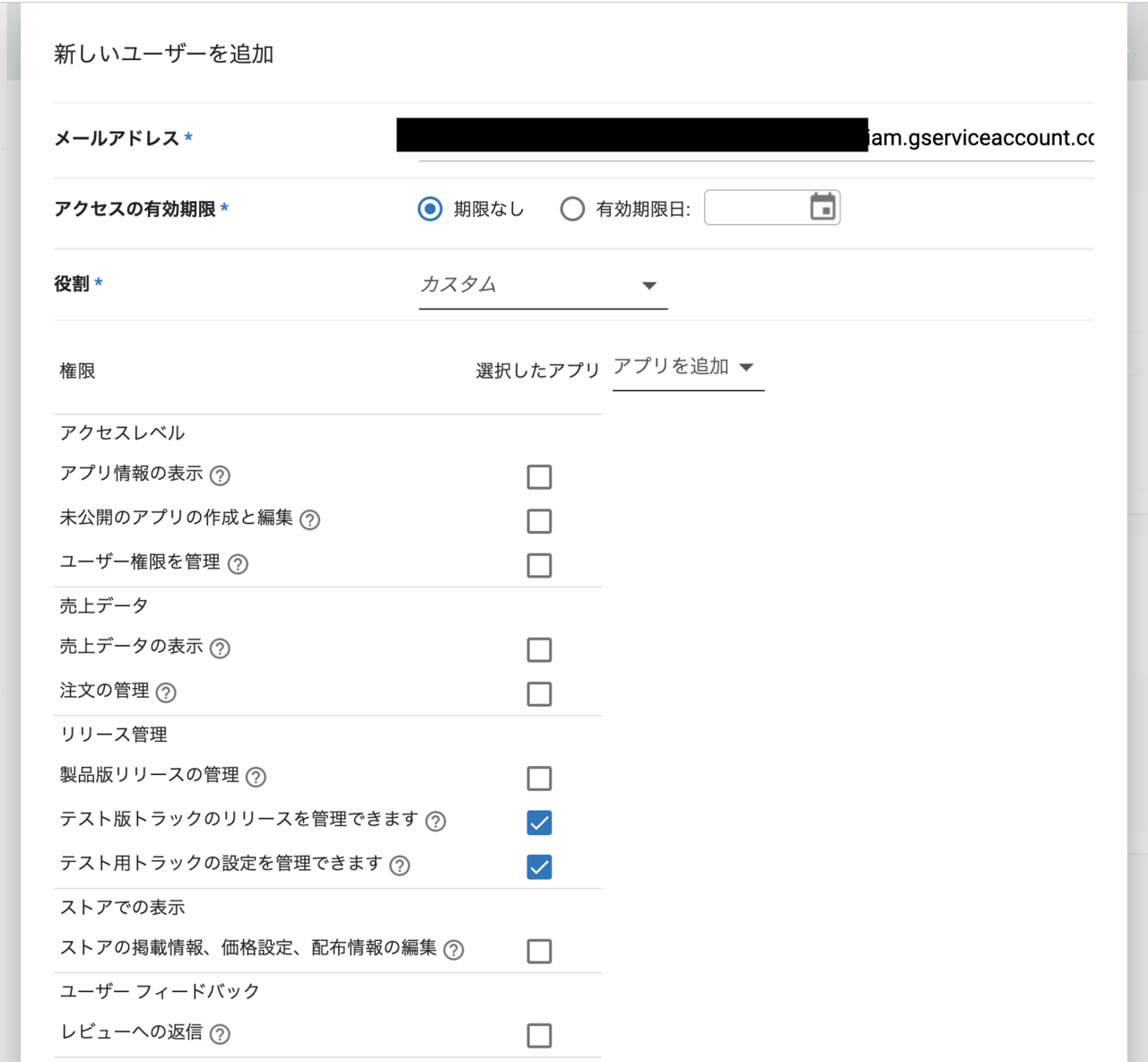
Task: Enable 売上データの表示 checkbox
Action: pyautogui.click(x=539, y=649)
